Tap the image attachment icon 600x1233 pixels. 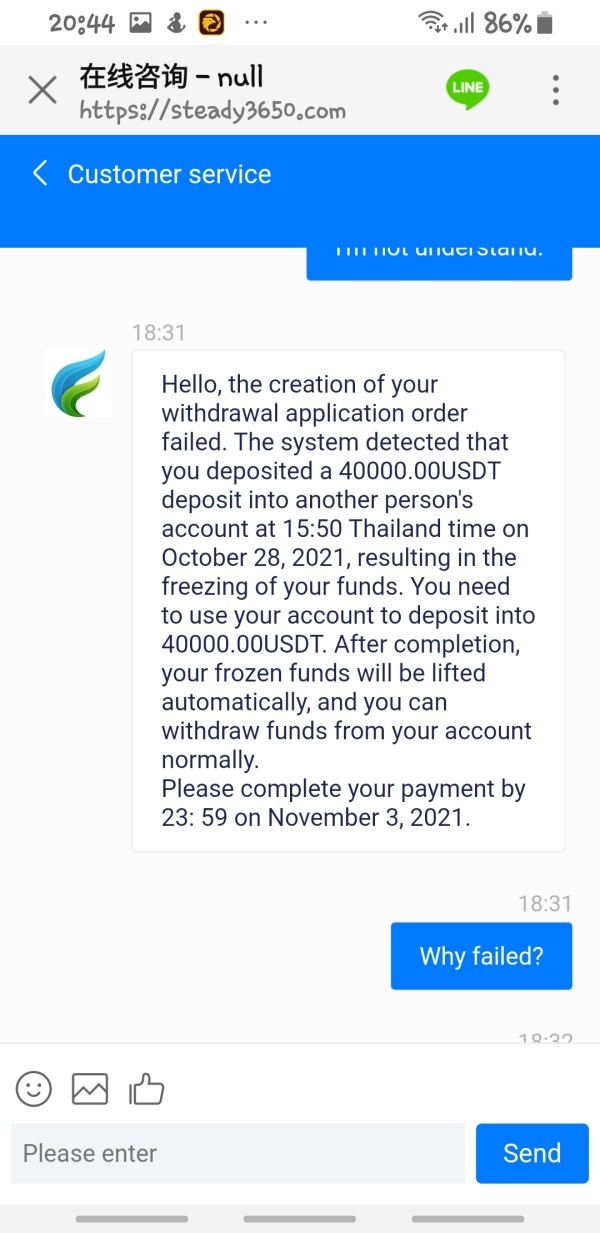click(90, 1088)
